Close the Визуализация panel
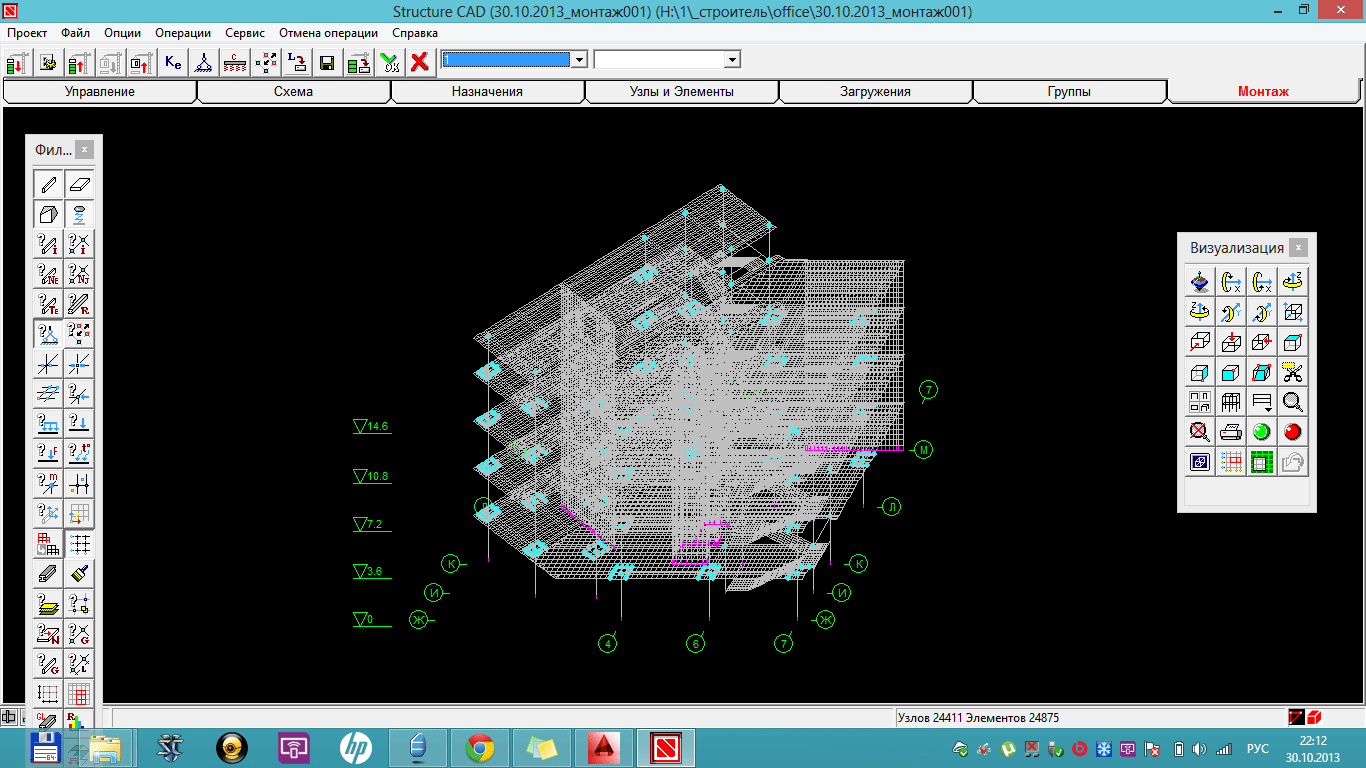1366x768 pixels. click(1298, 248)
